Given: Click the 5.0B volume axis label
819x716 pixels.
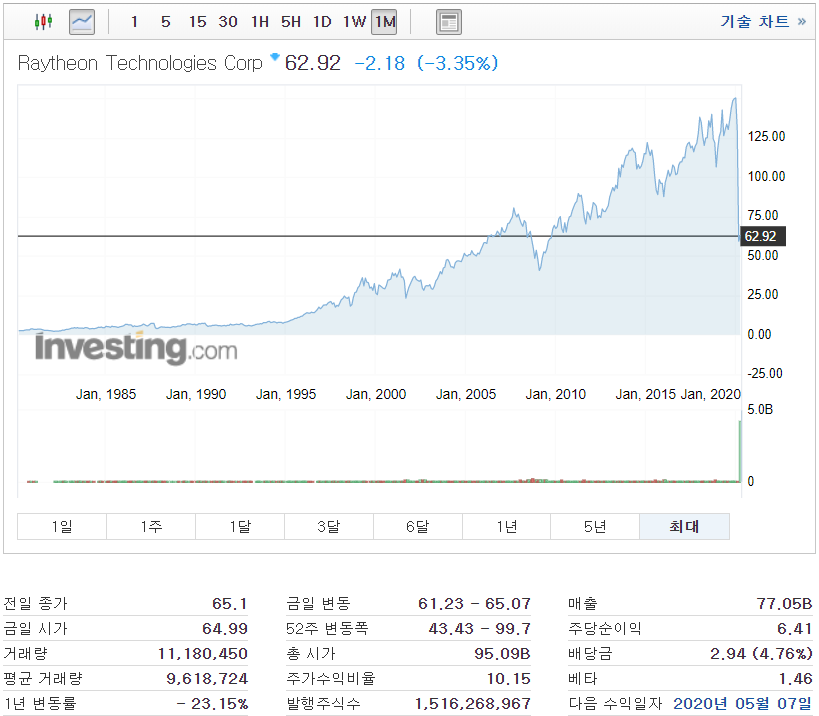Looking at the screenshot, I should point(760,409).
